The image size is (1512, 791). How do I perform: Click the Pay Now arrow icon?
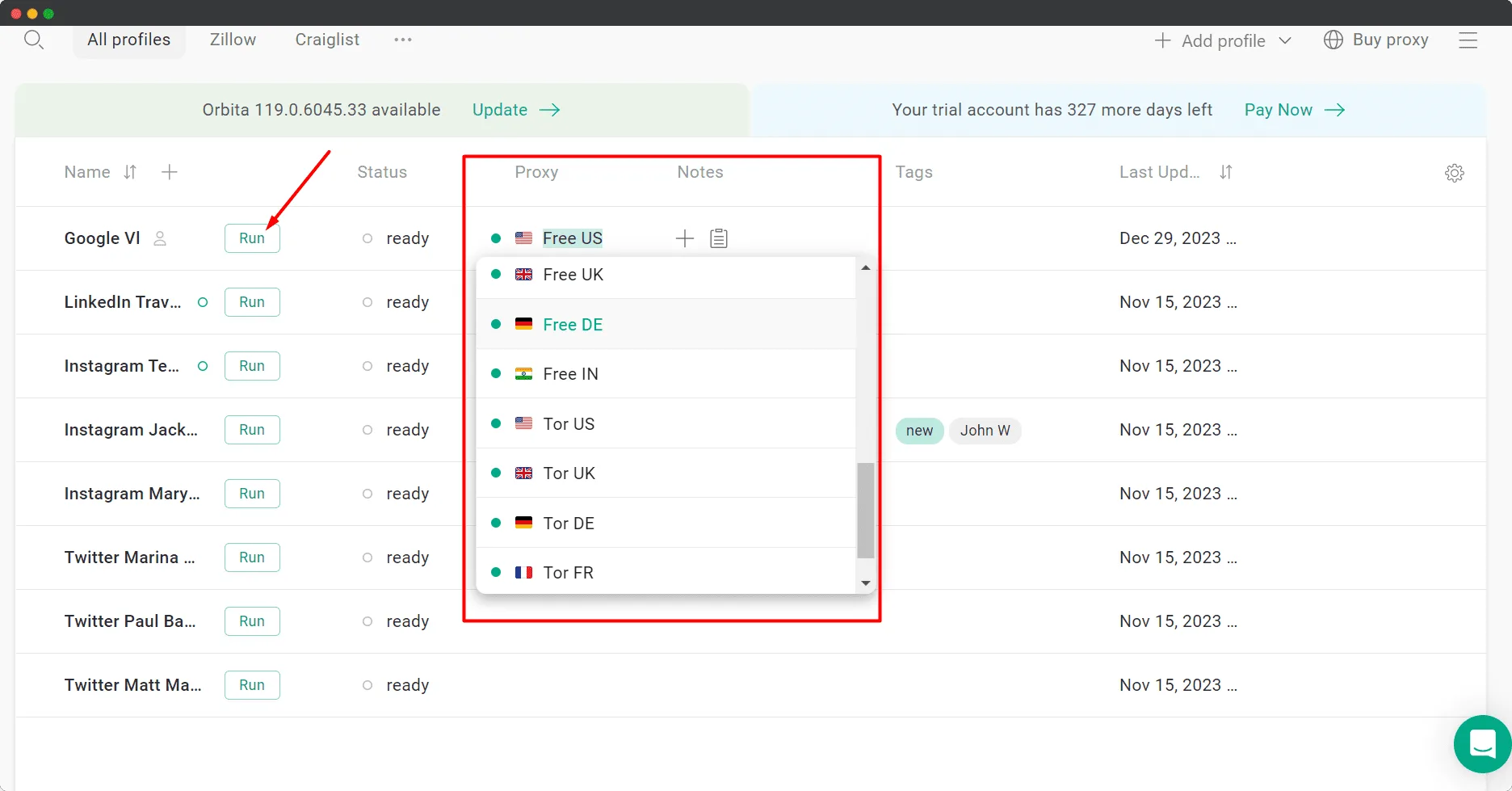pos(1334,110)
